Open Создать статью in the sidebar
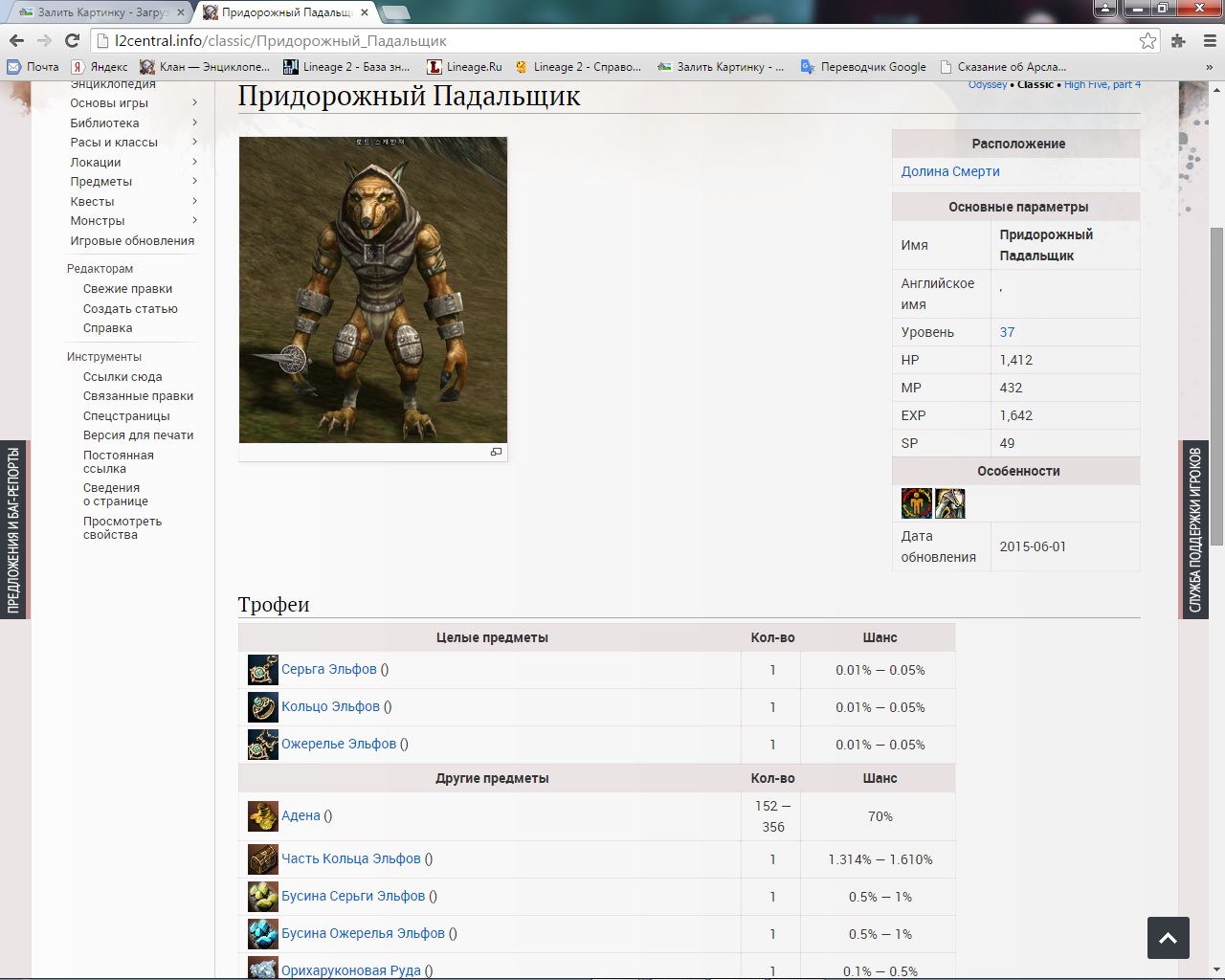 (130, 308)
